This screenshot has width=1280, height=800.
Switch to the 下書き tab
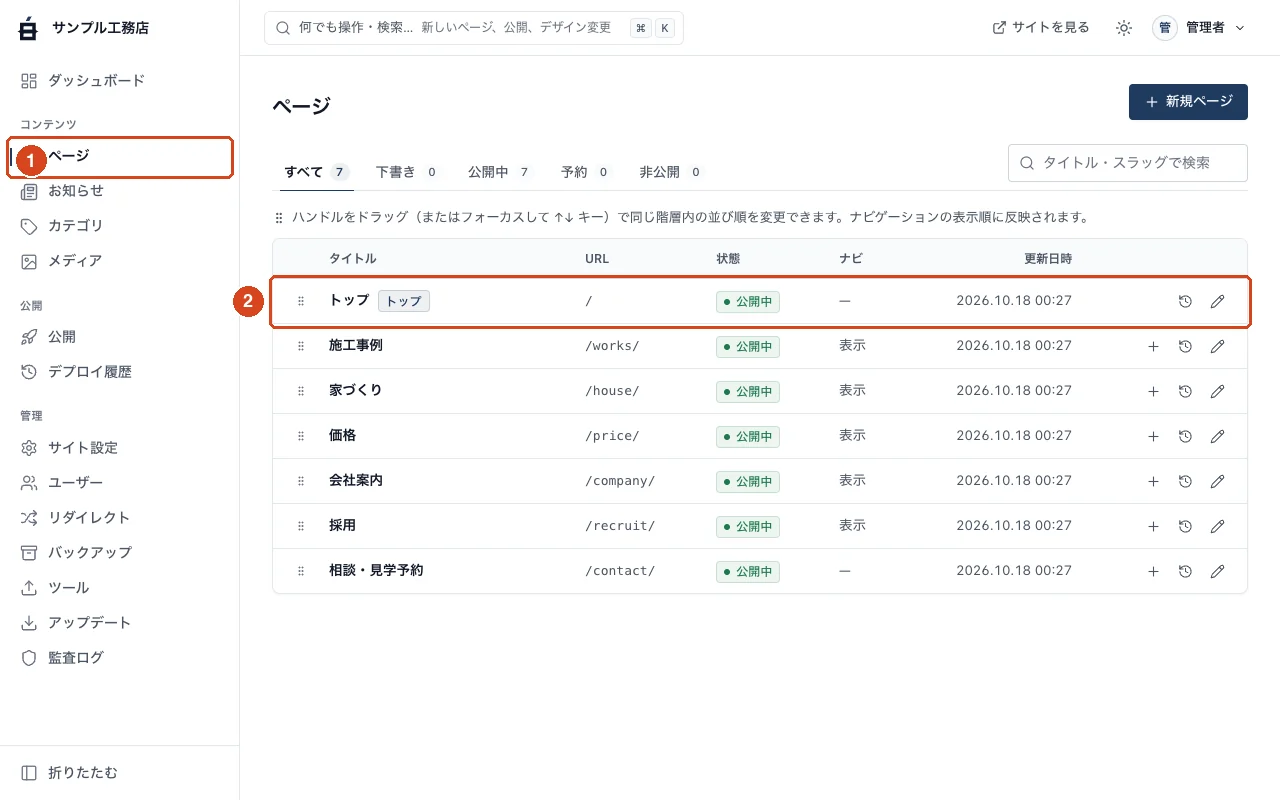click(x=407, y=172)
